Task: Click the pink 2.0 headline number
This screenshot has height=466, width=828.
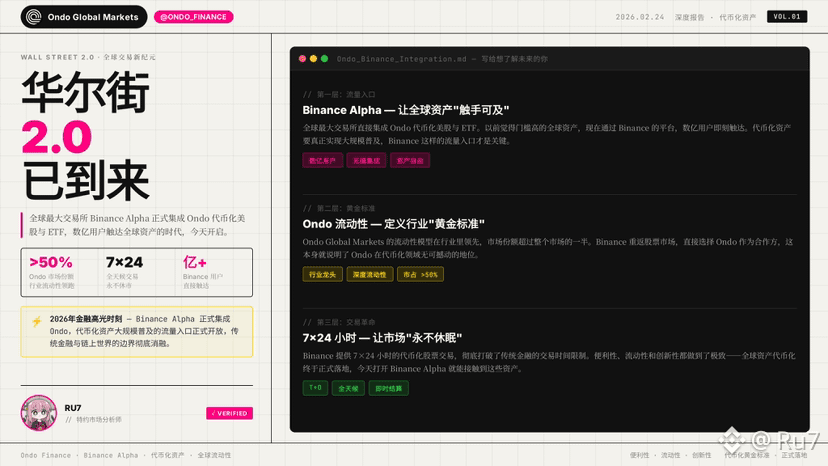Action: [57, 137]
